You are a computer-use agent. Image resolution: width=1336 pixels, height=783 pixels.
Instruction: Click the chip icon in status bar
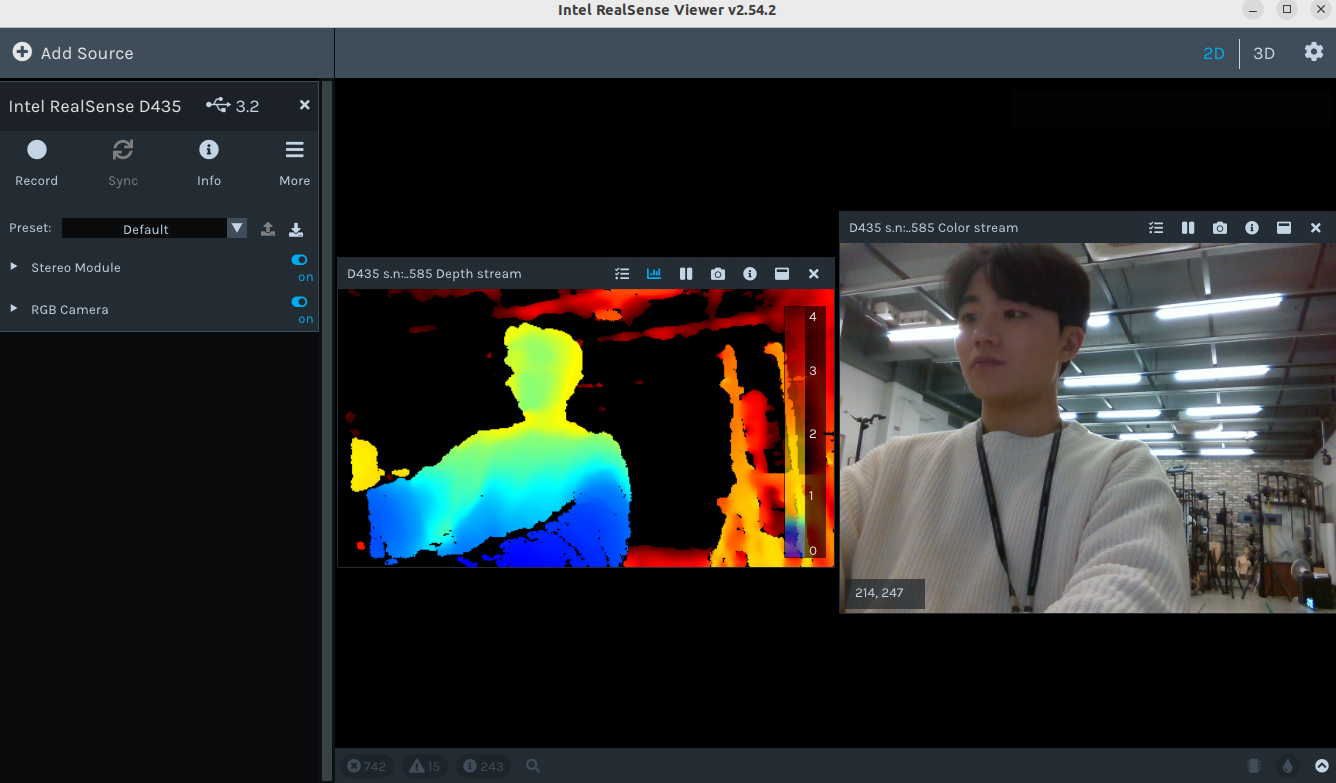pos(1254,766)
